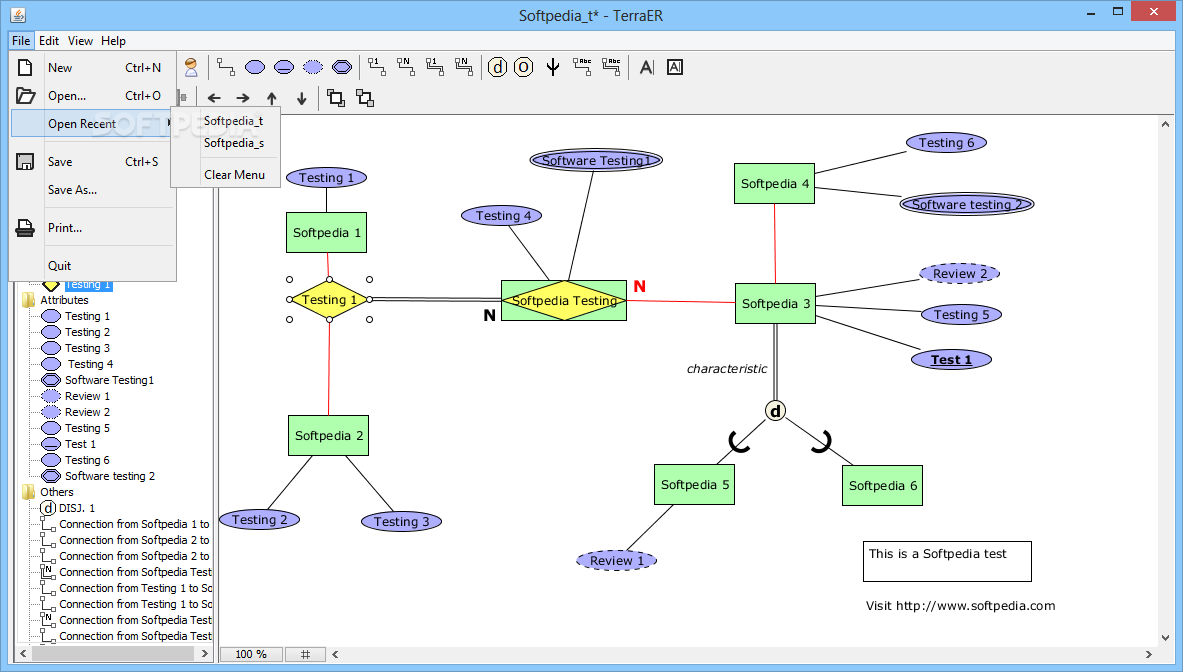1183x672 pixels.
Task: Click the Software Testing1 multivalued ellipse
Action: (x=596, y=160)
